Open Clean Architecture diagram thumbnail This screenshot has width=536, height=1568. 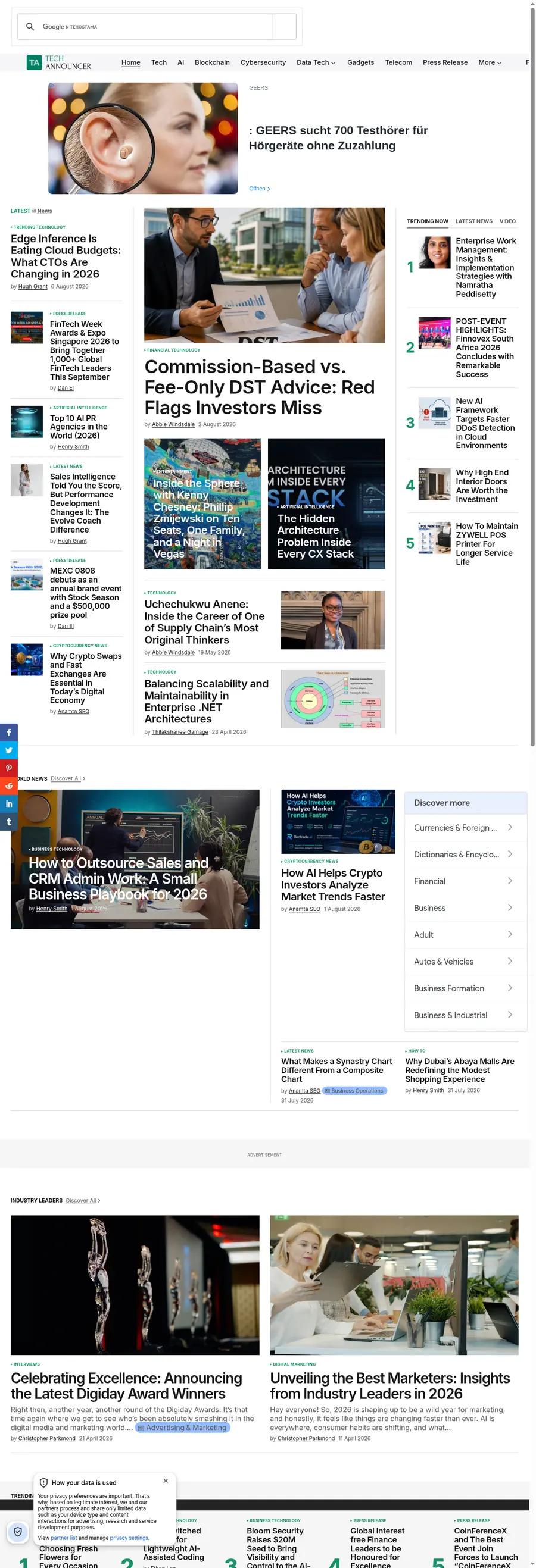[x=332, y=699]
